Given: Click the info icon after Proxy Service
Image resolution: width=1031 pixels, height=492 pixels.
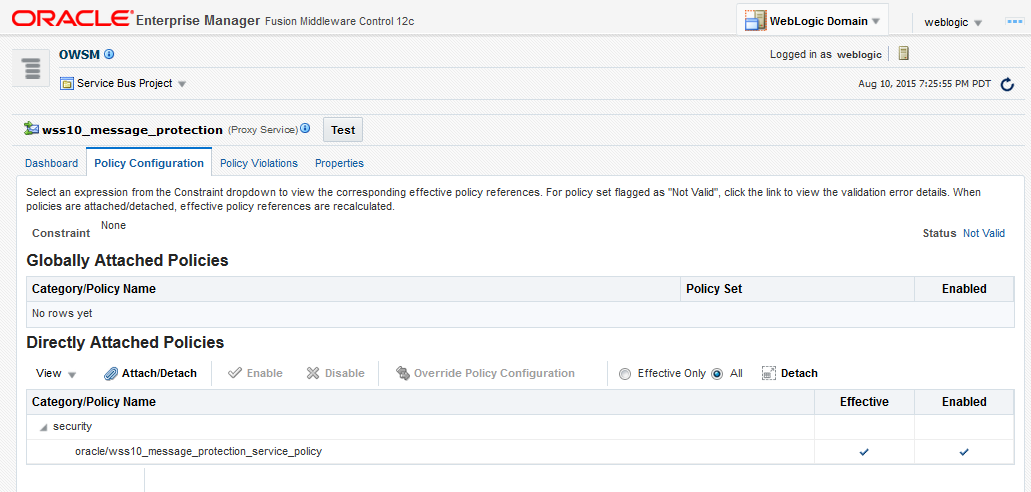Looking at the screenshot, I should [305, 128].
